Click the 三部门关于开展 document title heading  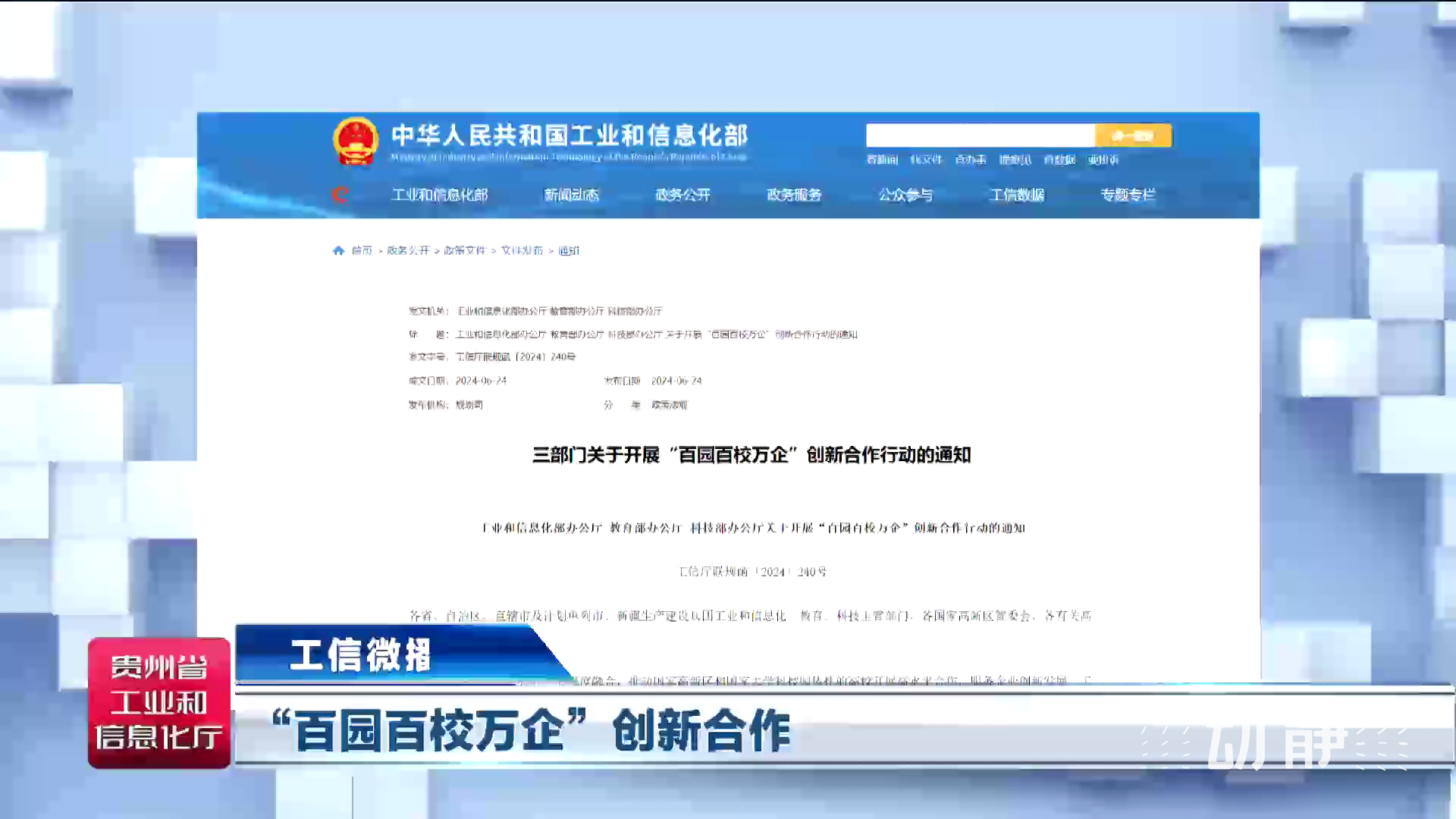751,455
